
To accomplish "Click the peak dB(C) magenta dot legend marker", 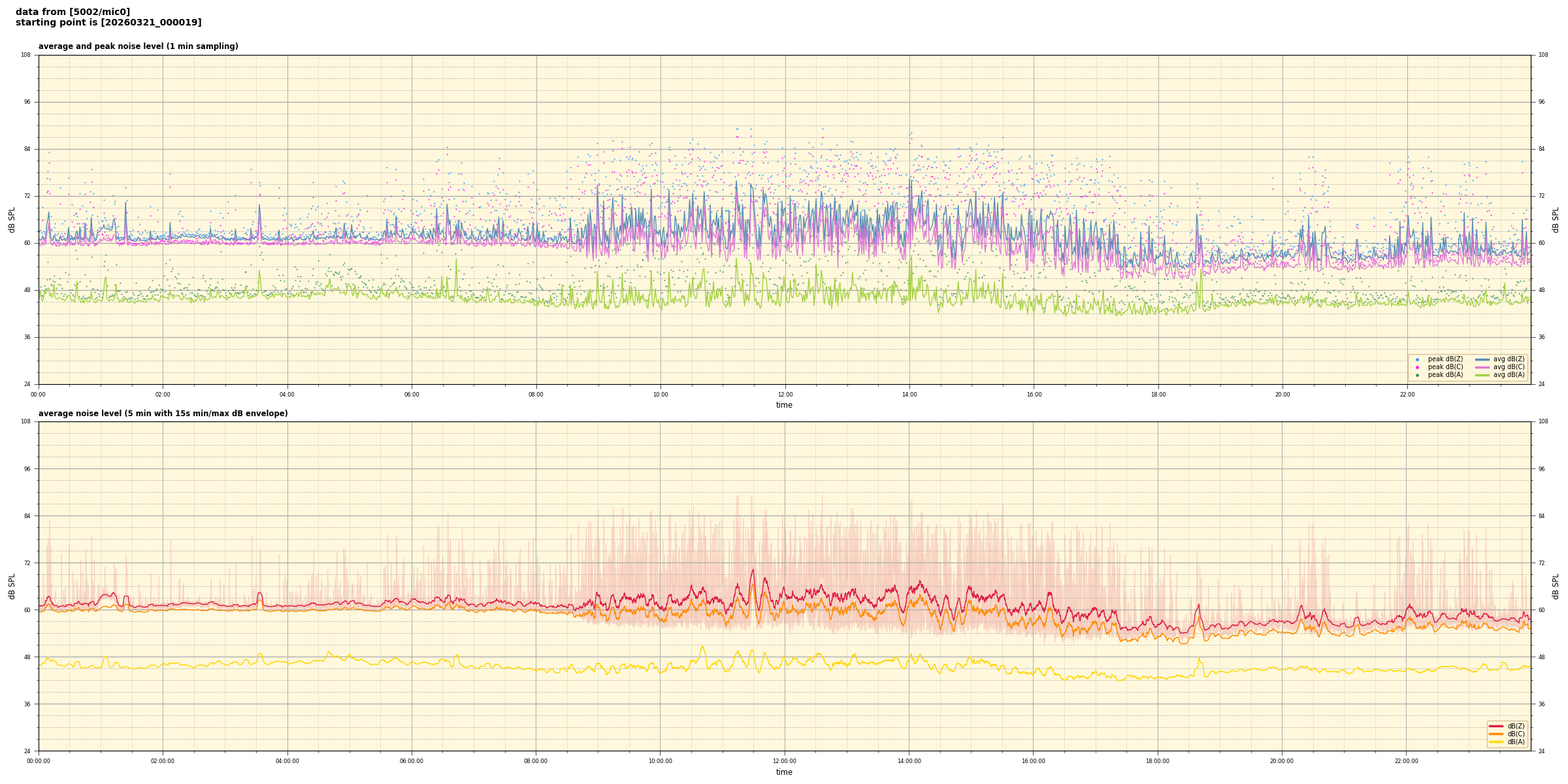I will (1417, 367).
